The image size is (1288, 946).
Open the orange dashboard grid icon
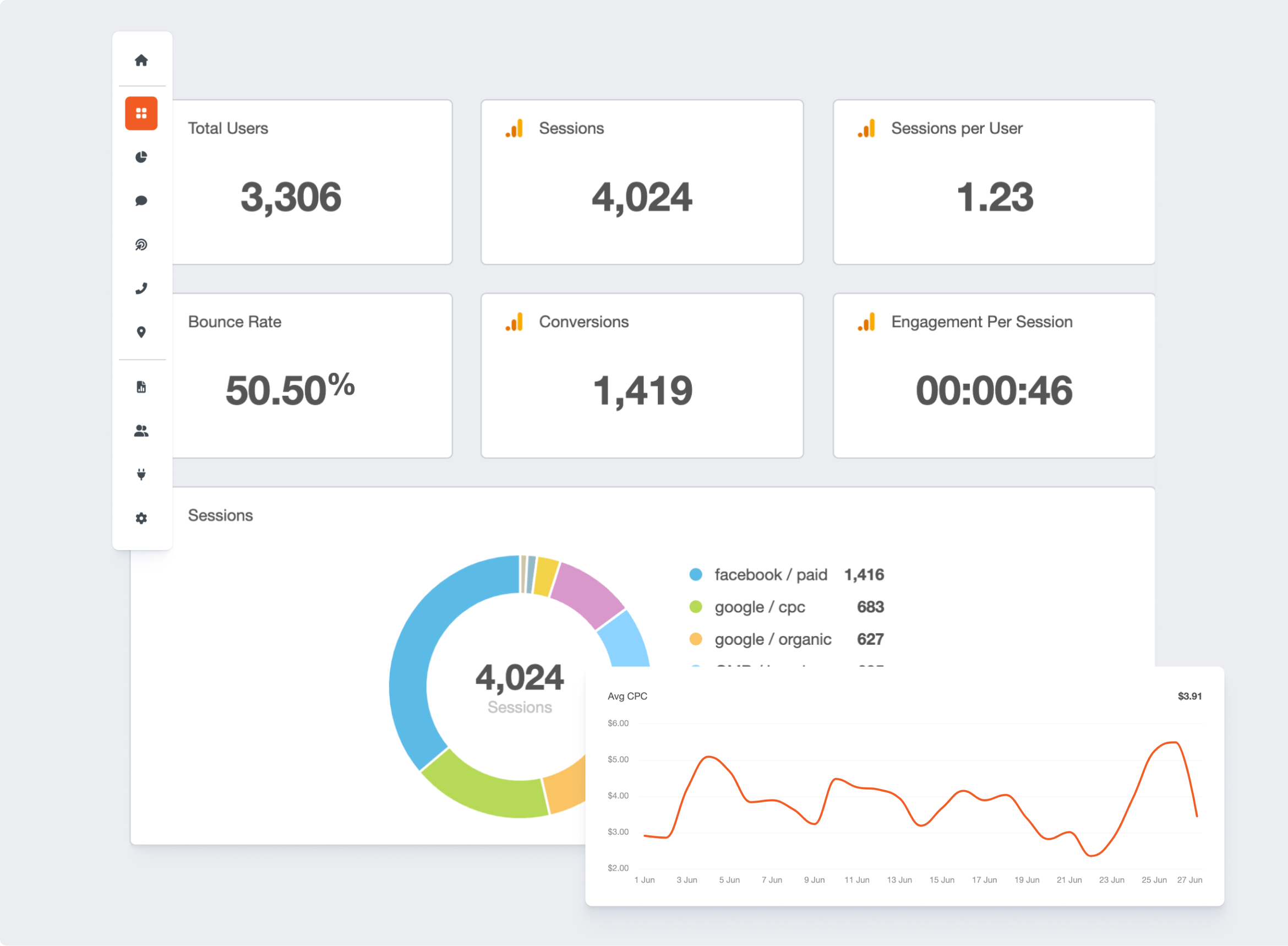tap(141, 113)
